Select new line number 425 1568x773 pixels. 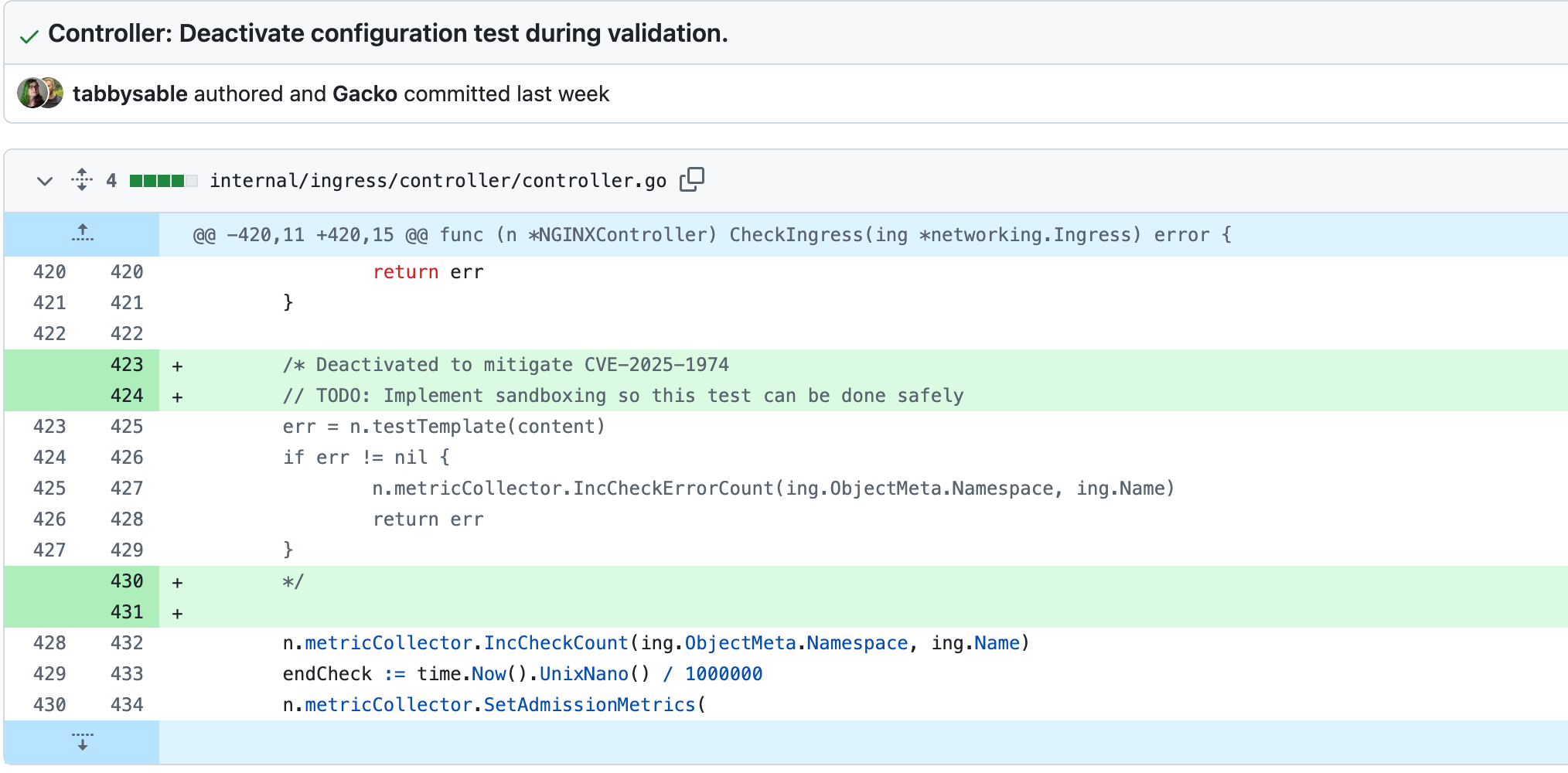(126, 427)
